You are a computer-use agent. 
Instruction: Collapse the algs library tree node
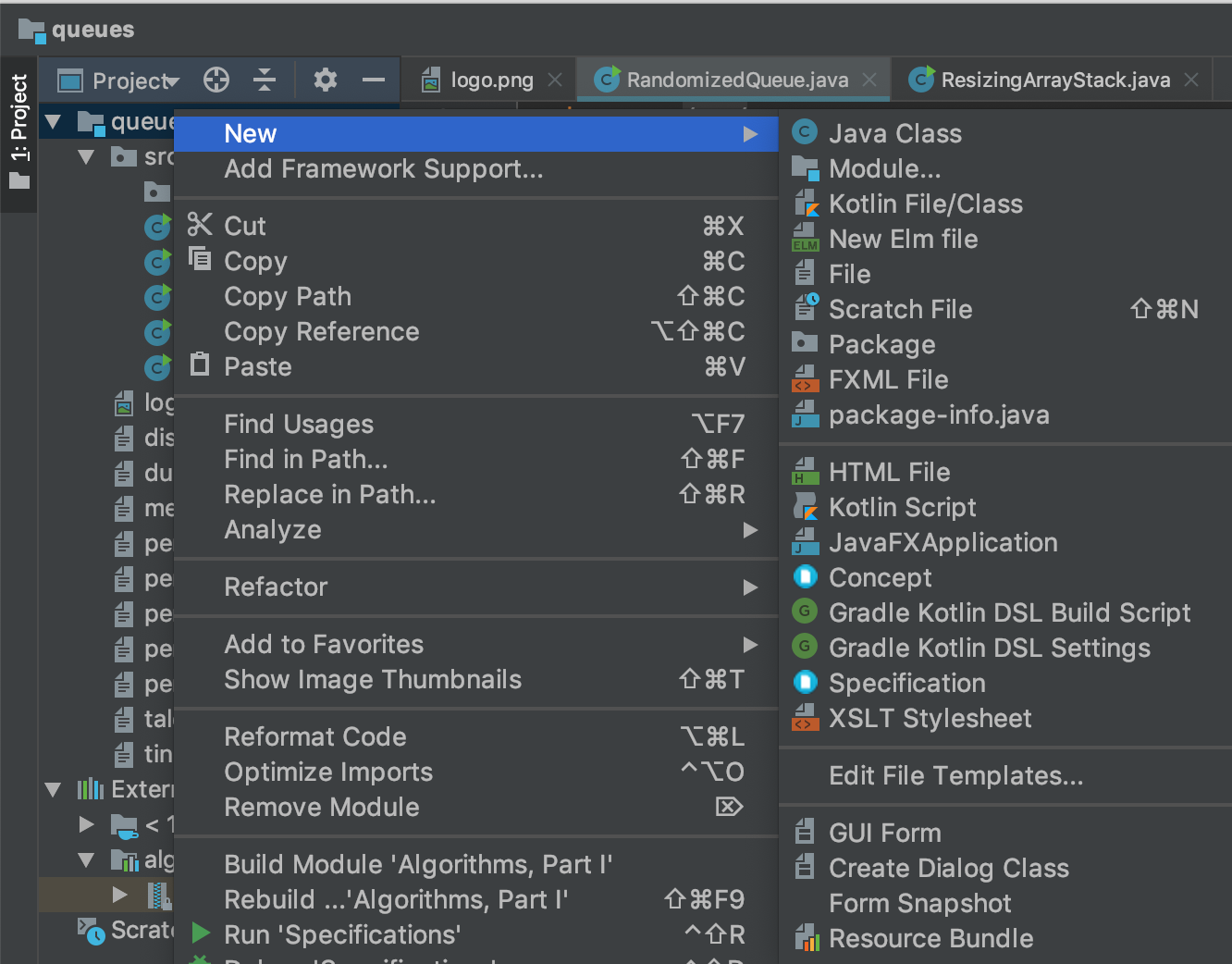(87, 860)
